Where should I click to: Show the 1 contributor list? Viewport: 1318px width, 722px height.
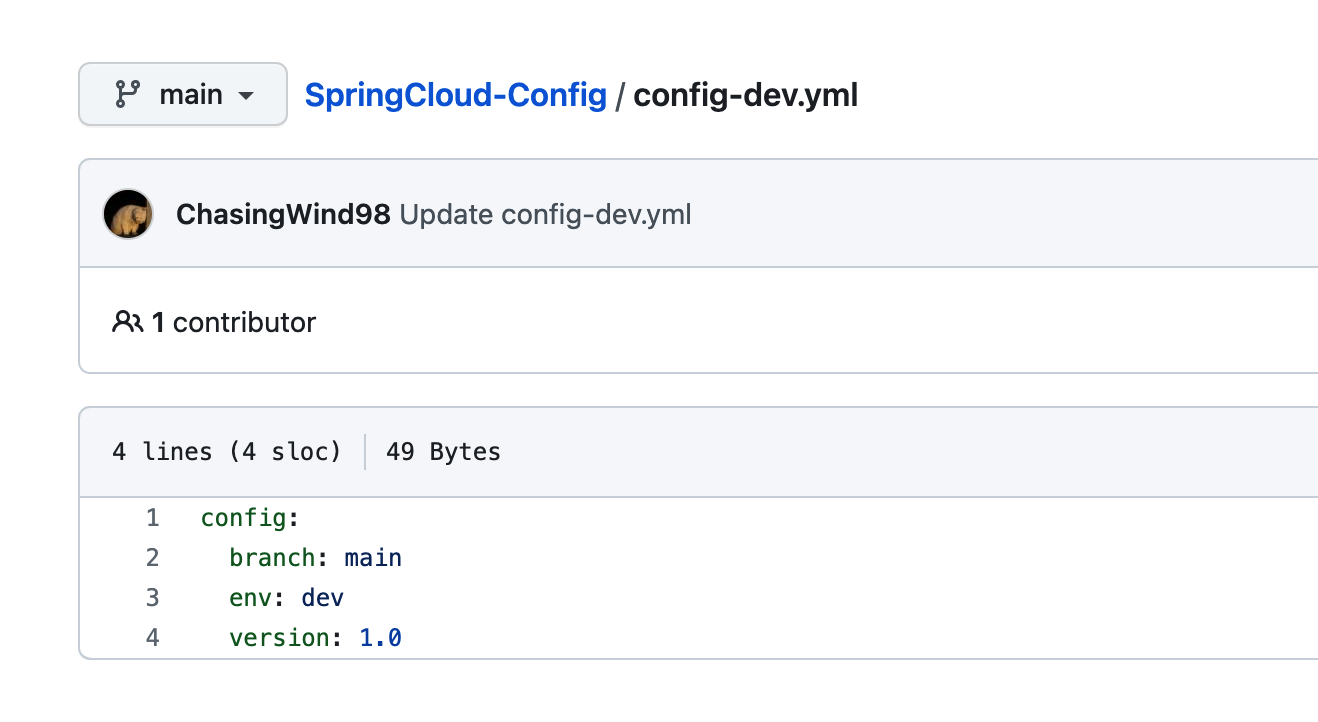234,322
